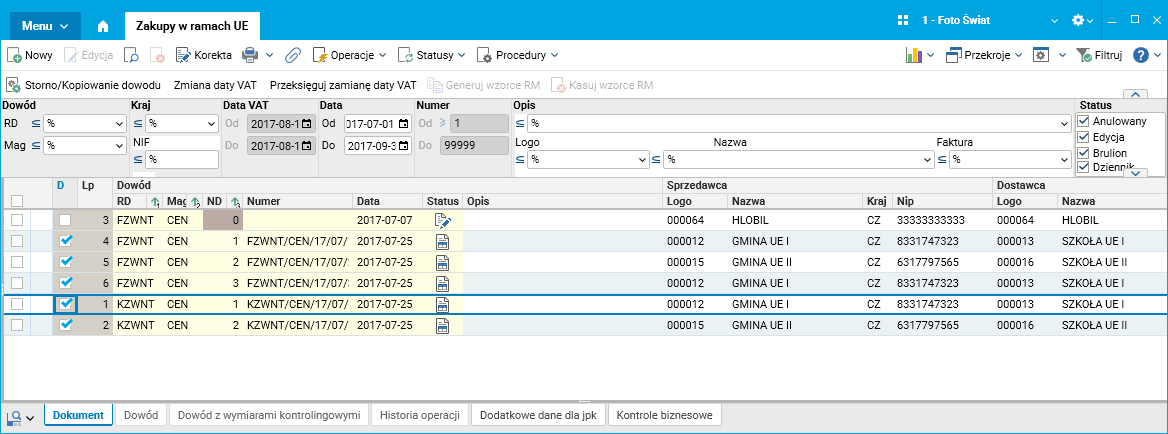Image resolution: width=1168 pixels, height=434 pixels.
Task: Toggle the D checkbox in KZWNT Lp 2 row
Action: [66, 325]
